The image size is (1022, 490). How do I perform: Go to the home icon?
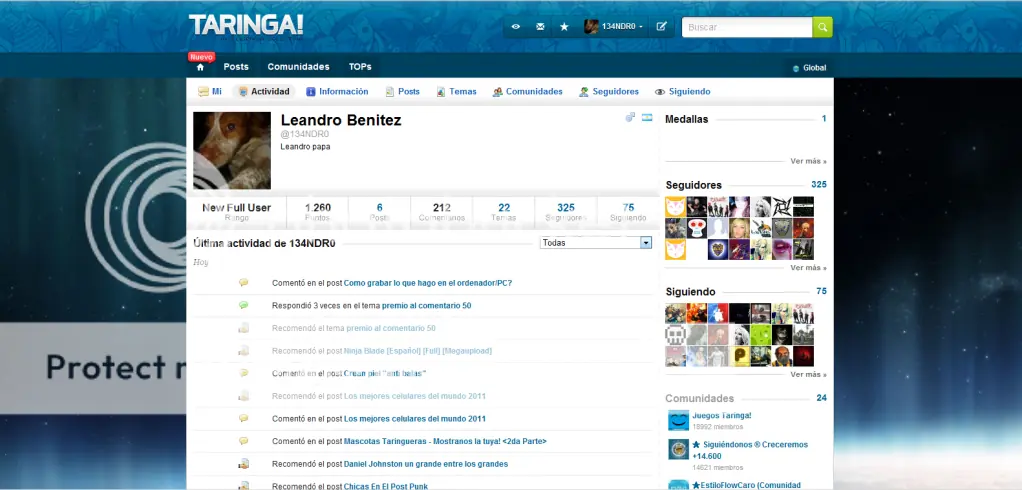pos(200,67)
